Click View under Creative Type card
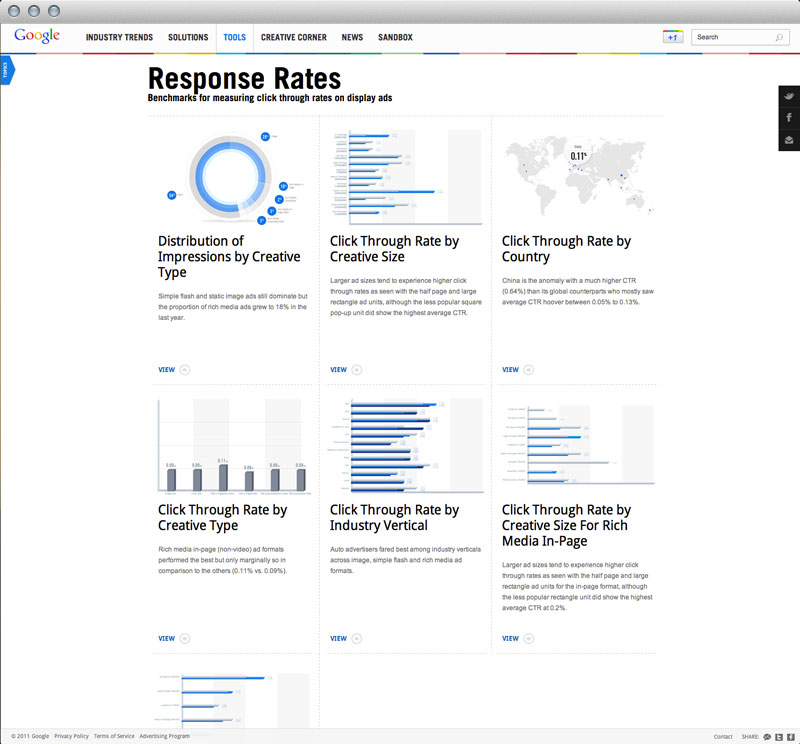The image size is (800, 744). tap(167, 639)
